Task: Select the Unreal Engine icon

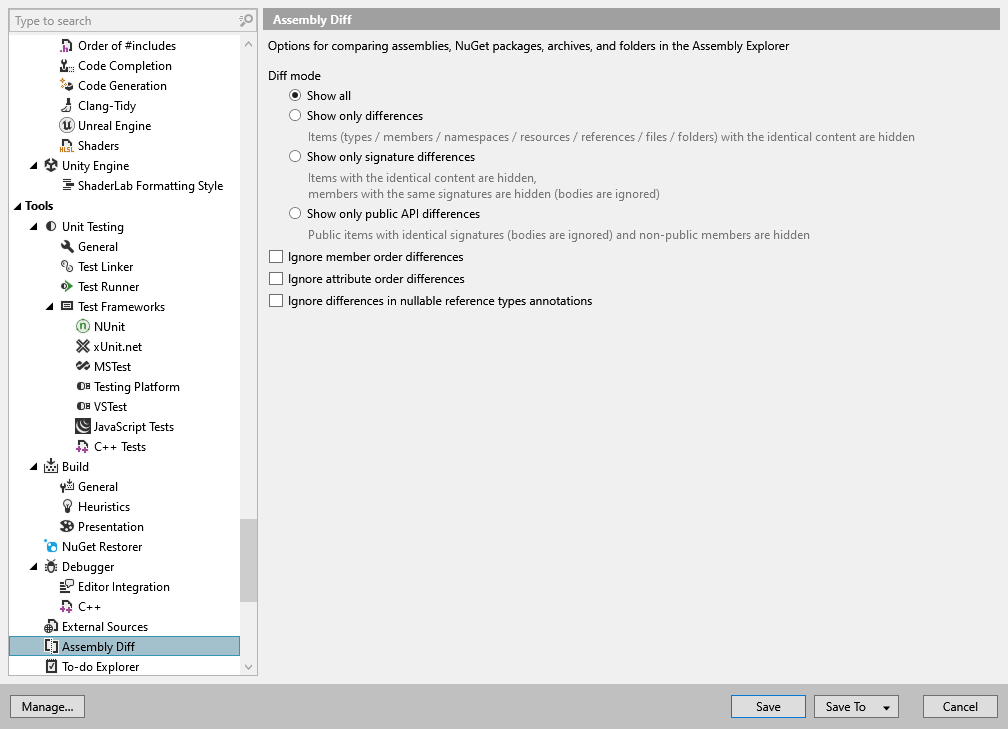Action: click(x=66, y=125)
